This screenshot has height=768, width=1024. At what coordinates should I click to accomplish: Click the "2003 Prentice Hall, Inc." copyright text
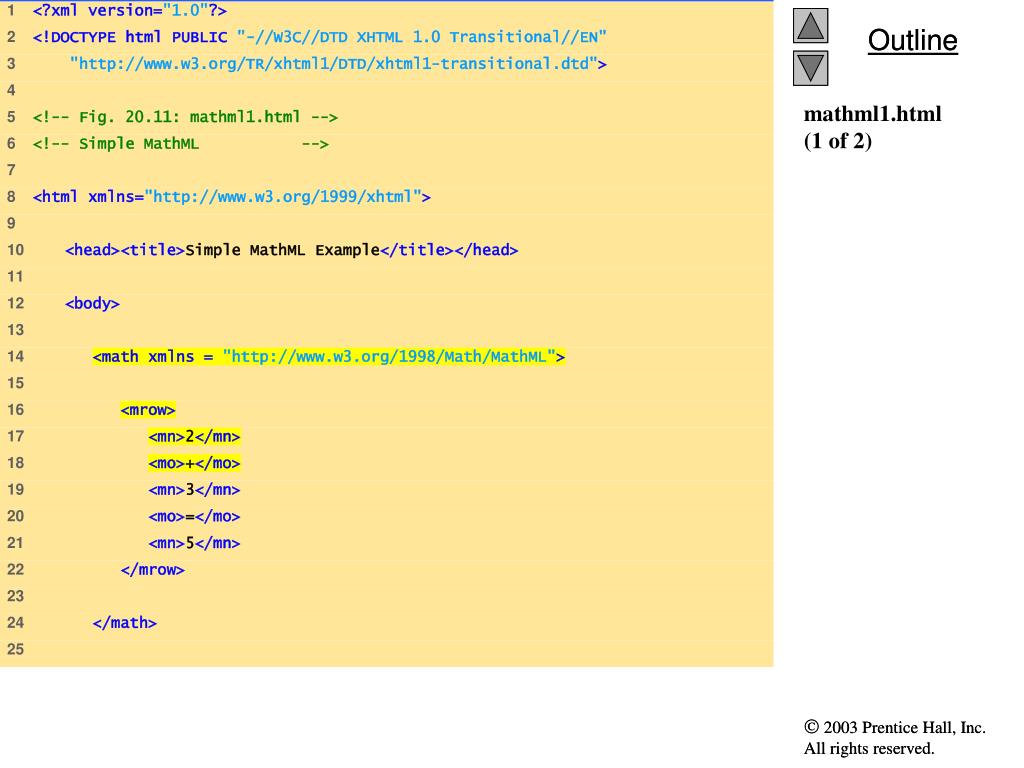[895, 728]
